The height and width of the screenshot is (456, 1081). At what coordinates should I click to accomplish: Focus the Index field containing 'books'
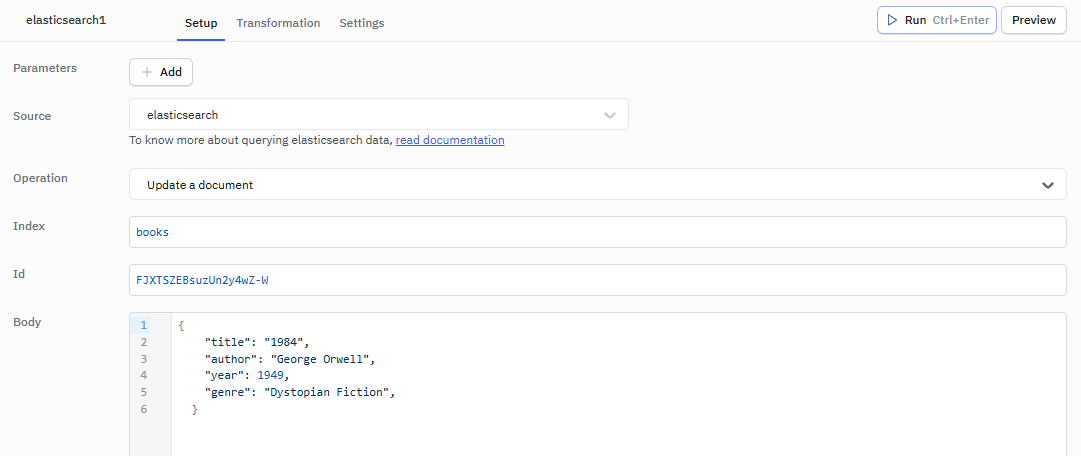(x=597, y=232)
